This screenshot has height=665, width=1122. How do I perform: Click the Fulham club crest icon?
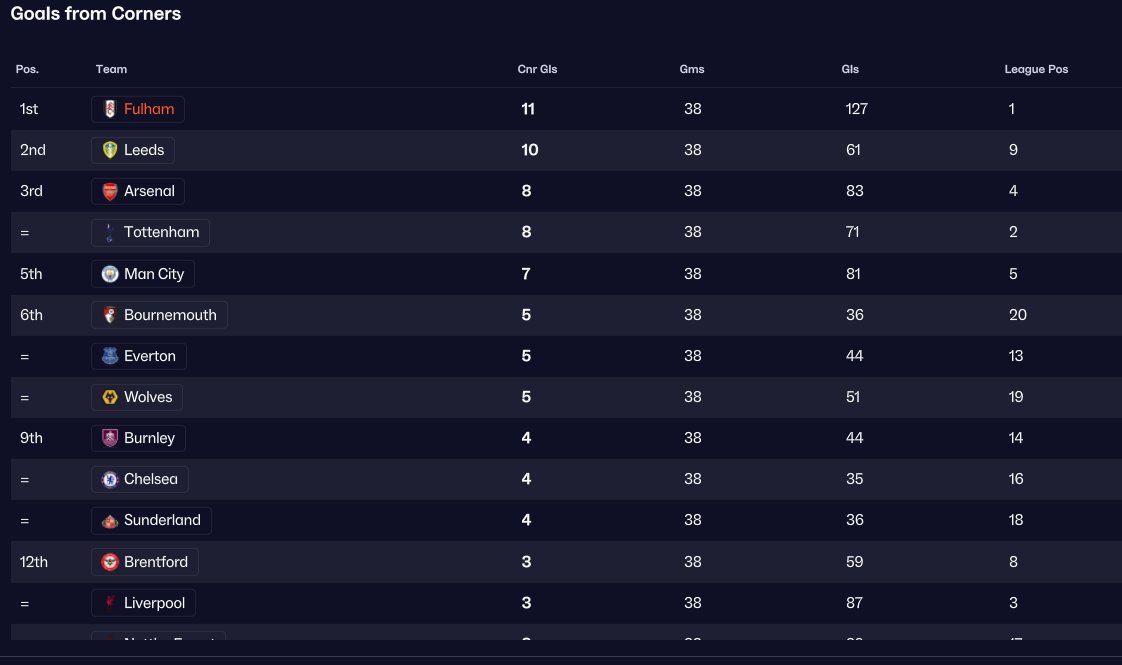pyautogui.click(x=110, y=109)
